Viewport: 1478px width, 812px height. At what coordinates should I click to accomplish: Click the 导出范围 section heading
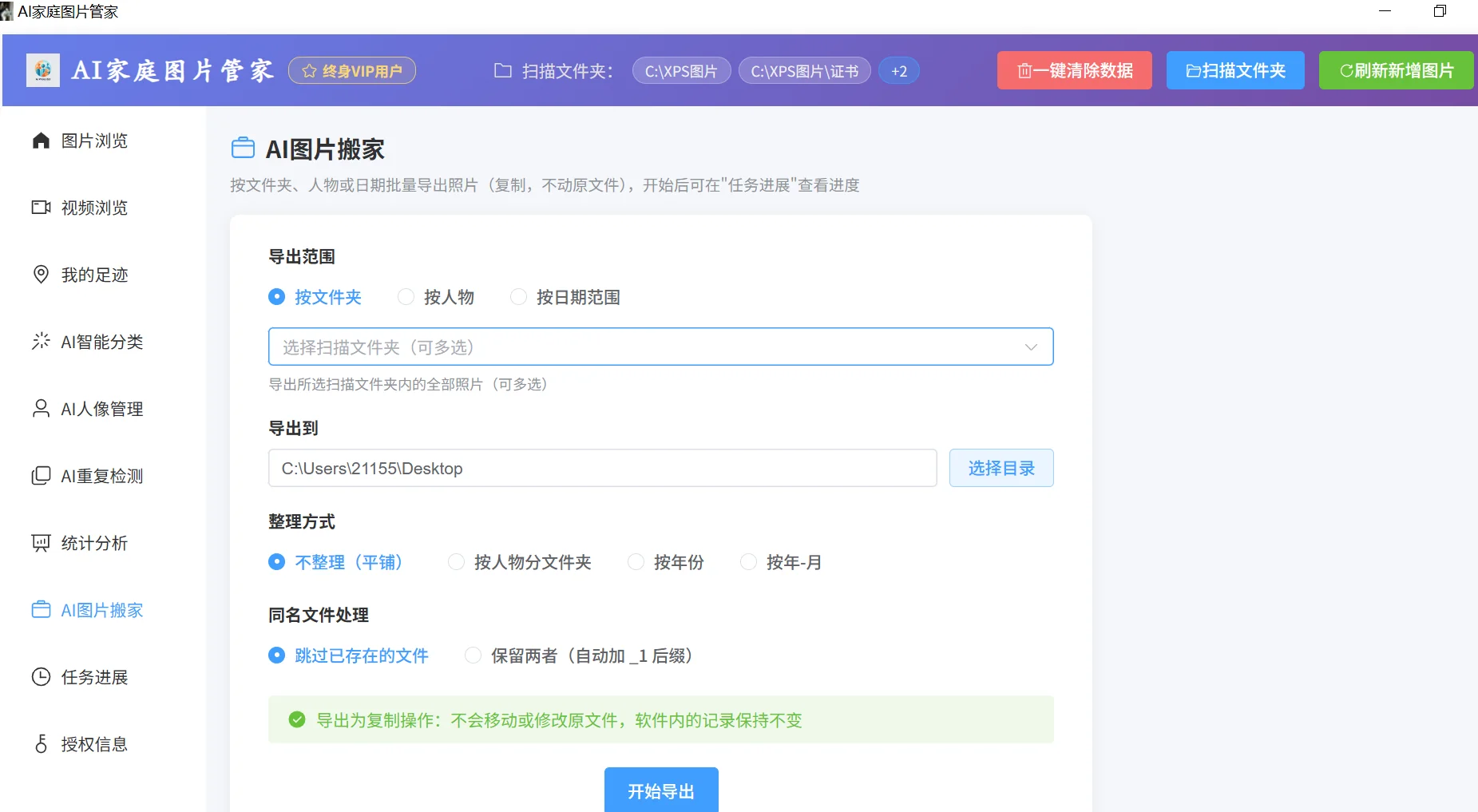(x=302, y=256)
